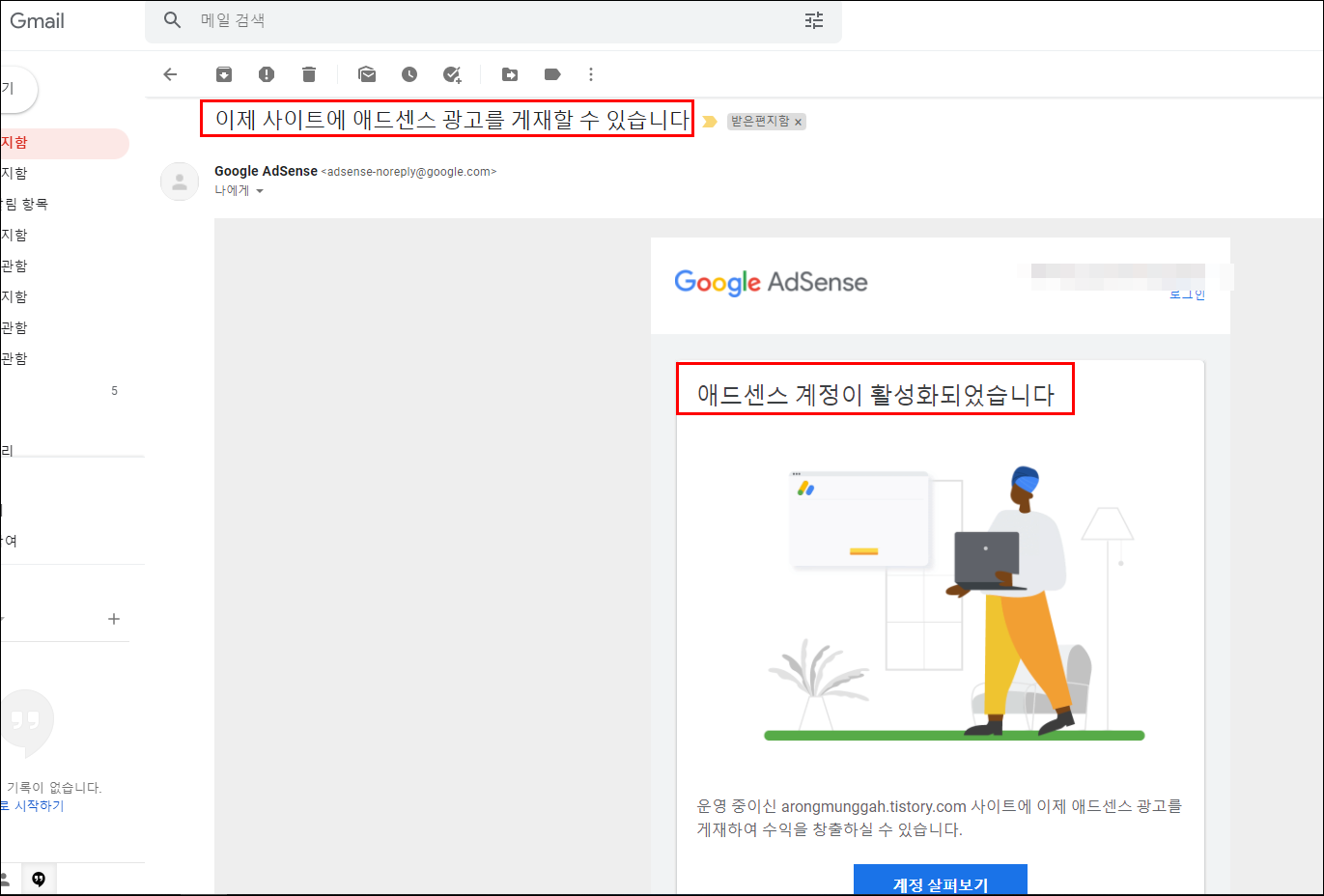Go back using the left arrow

click(171, 74)
